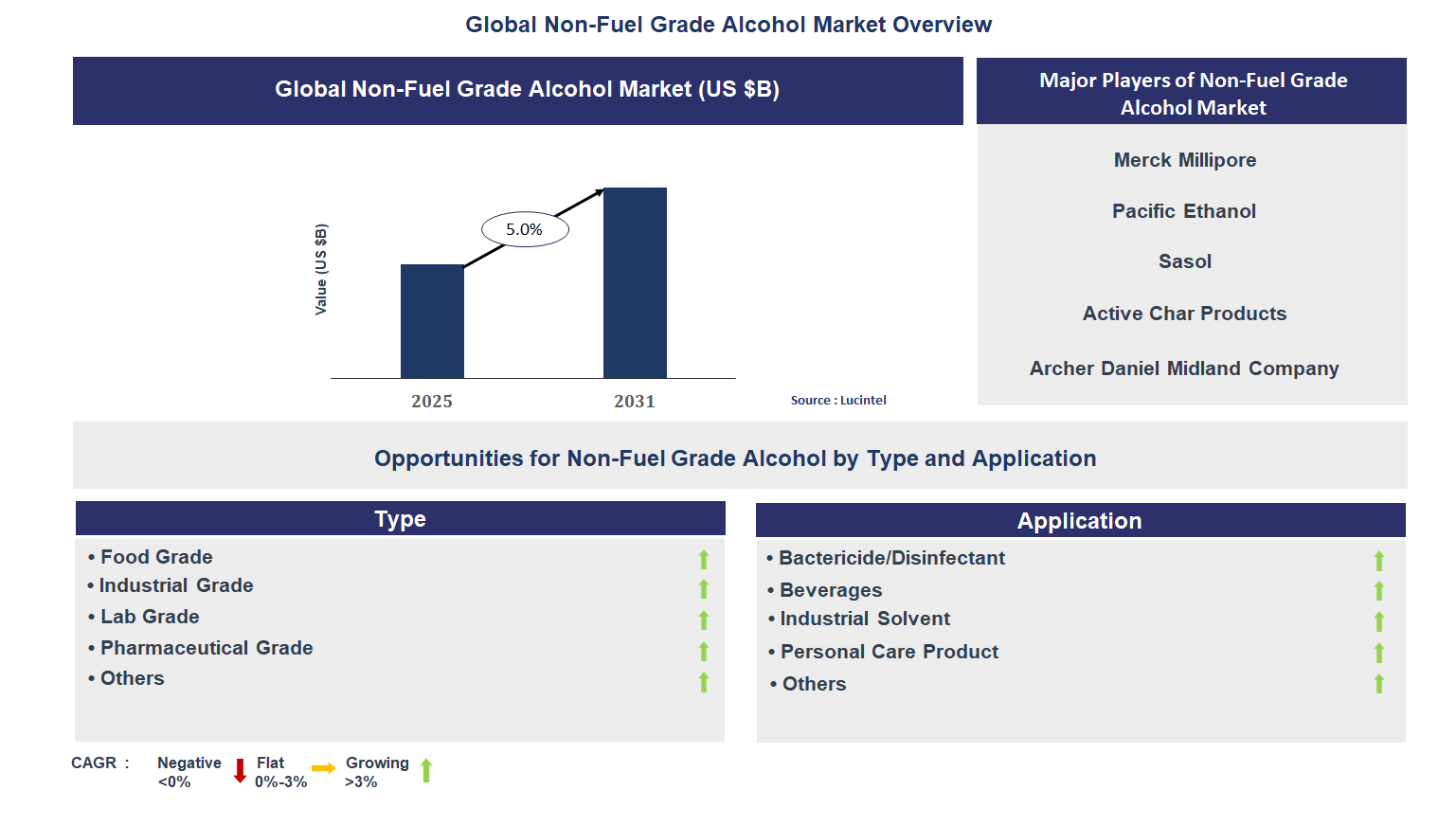1456x826 pixels.
Task: Expand the Application section header
Action: pyautogui.click(x=1080, y=520)
